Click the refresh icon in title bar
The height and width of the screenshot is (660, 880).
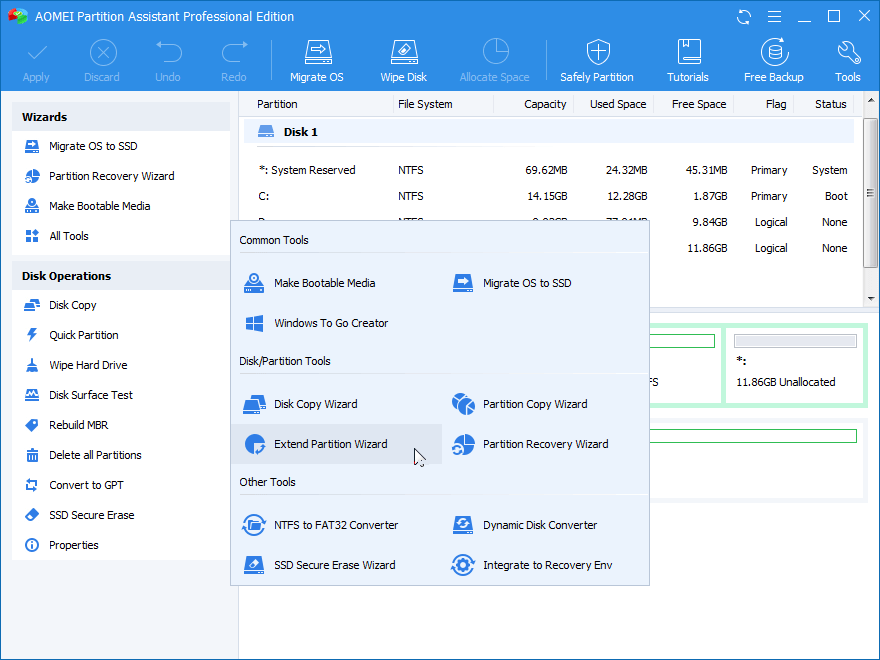click(x=744, y=17)
